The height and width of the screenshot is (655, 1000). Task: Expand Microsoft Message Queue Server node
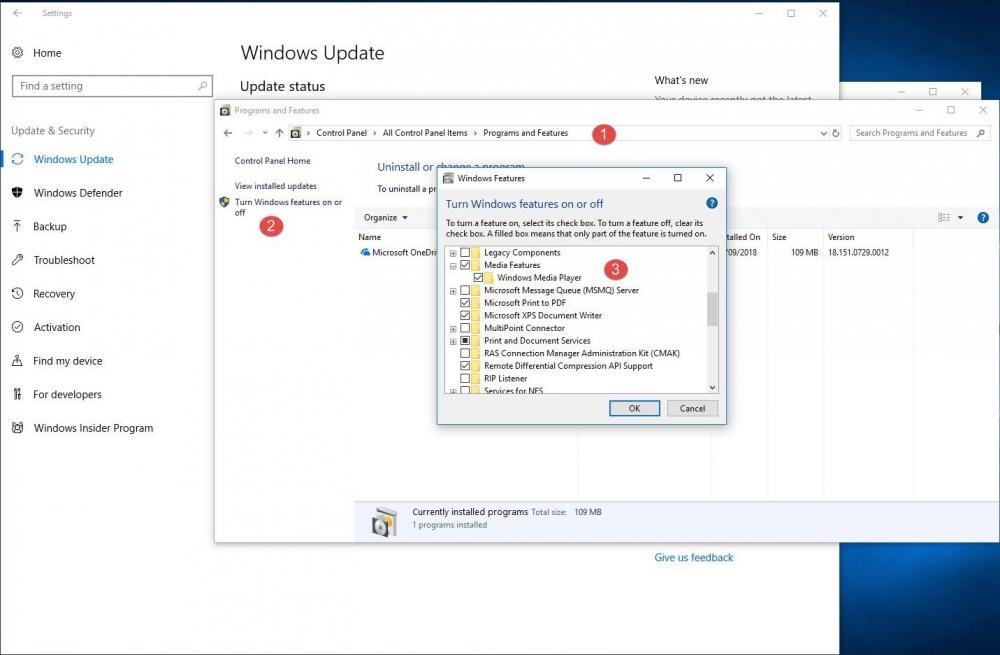tap(453, 291)
